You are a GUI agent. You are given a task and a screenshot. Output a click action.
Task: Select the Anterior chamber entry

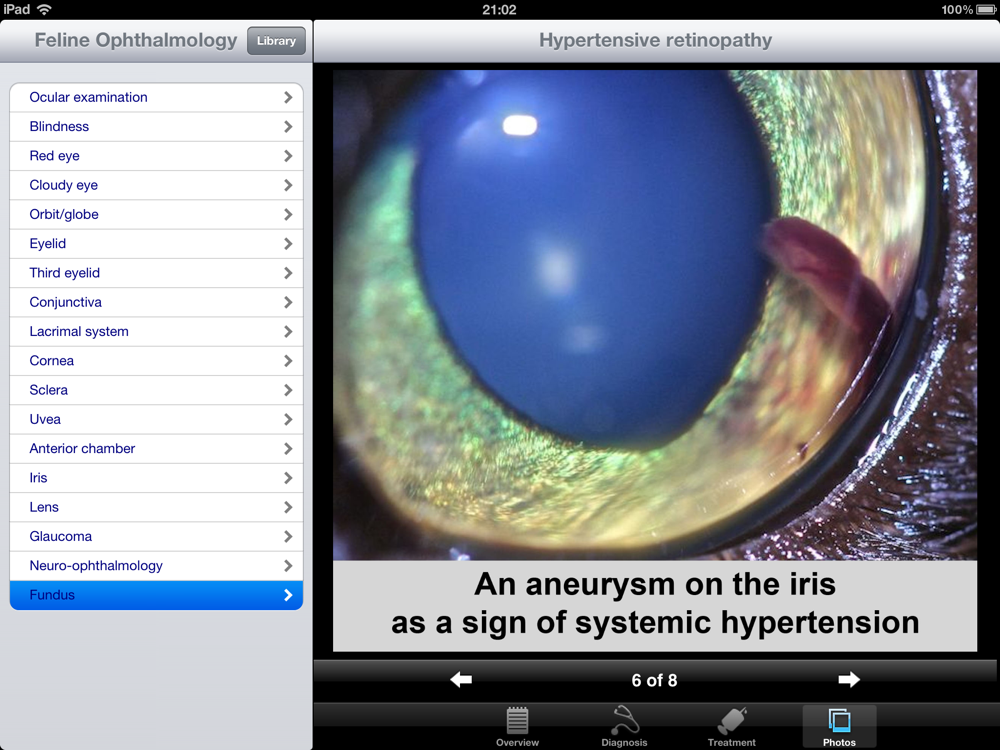tap(82, 448)
